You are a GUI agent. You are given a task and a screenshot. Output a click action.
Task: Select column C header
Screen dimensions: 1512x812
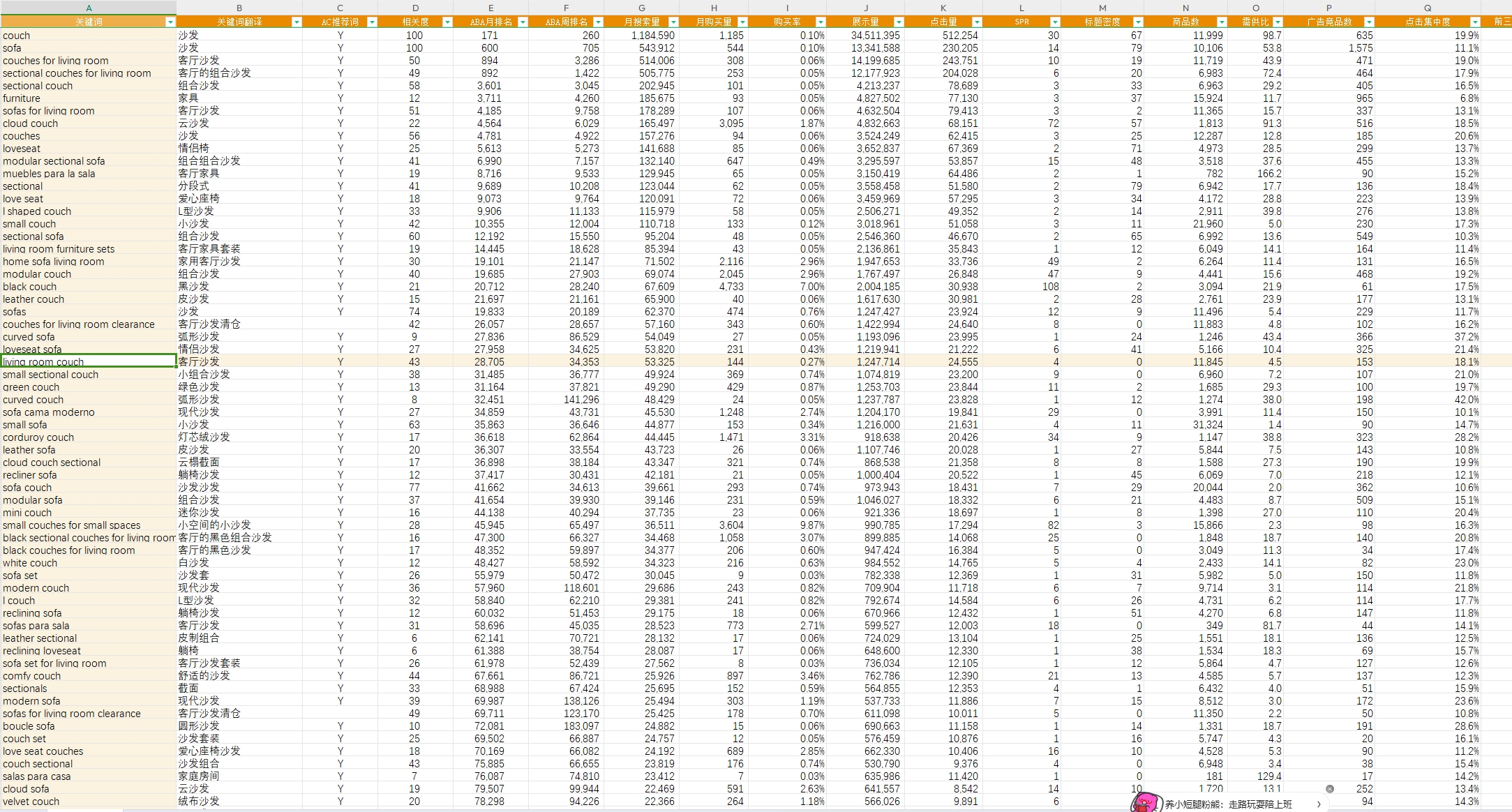pyautogui.click(x=340, y=8)
